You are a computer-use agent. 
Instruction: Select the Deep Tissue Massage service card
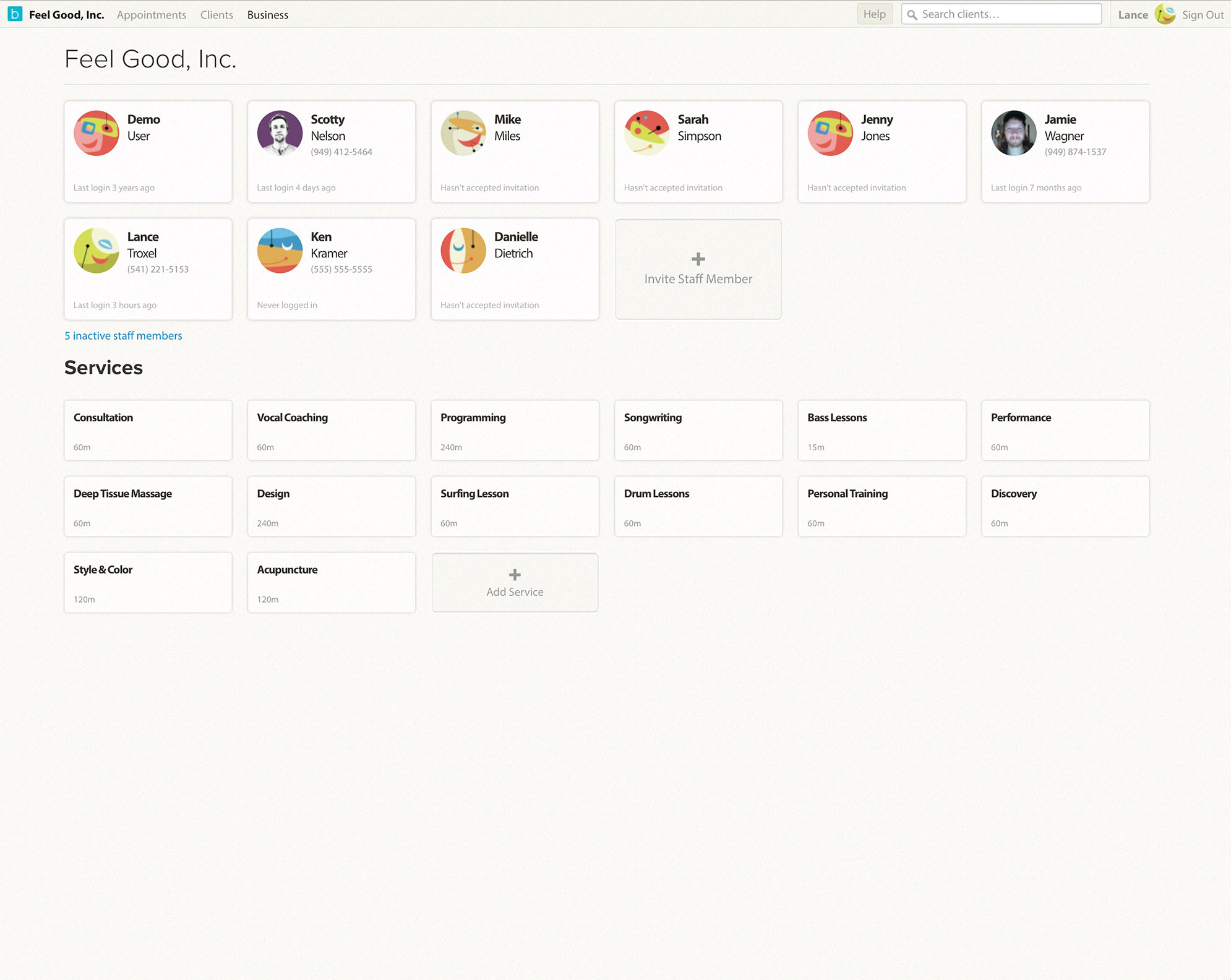[148, 506]
